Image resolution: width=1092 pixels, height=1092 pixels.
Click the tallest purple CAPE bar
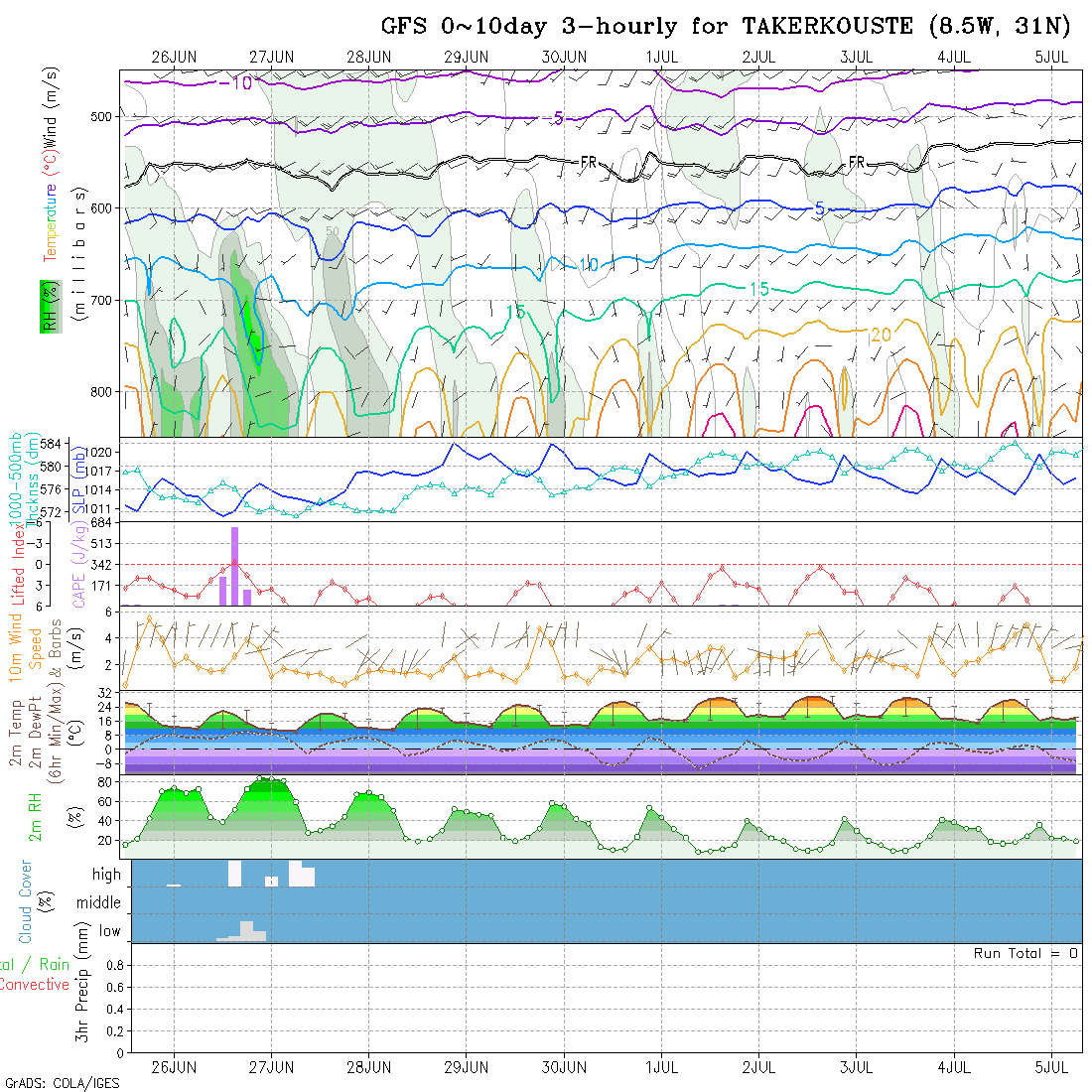(x=235, y=565)
